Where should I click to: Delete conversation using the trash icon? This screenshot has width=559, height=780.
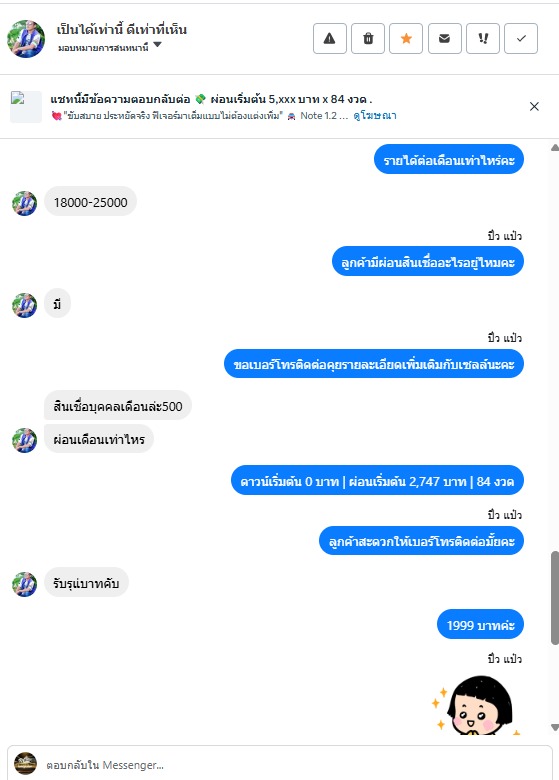(368, 38)
